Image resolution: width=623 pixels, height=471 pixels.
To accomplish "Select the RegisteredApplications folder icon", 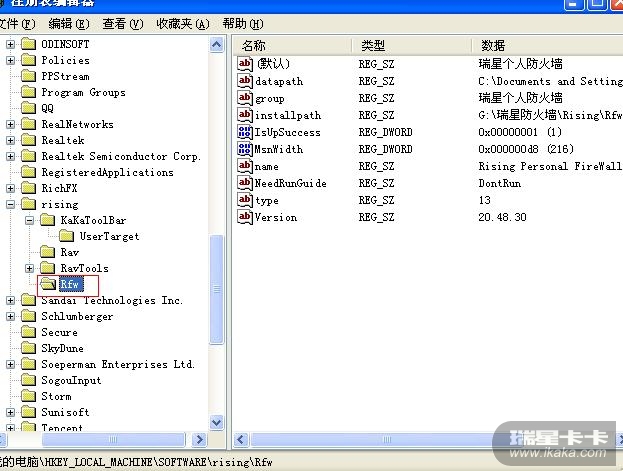I will (x=28, y=172).
